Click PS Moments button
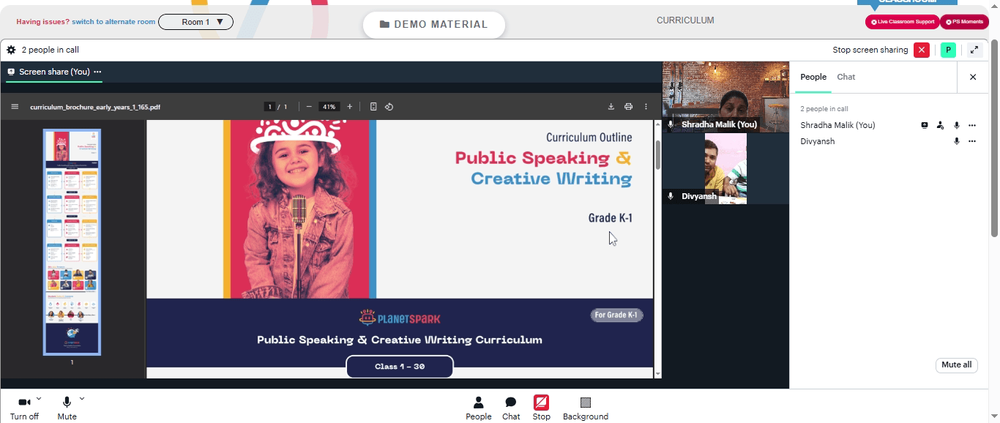 coord(964,22)
